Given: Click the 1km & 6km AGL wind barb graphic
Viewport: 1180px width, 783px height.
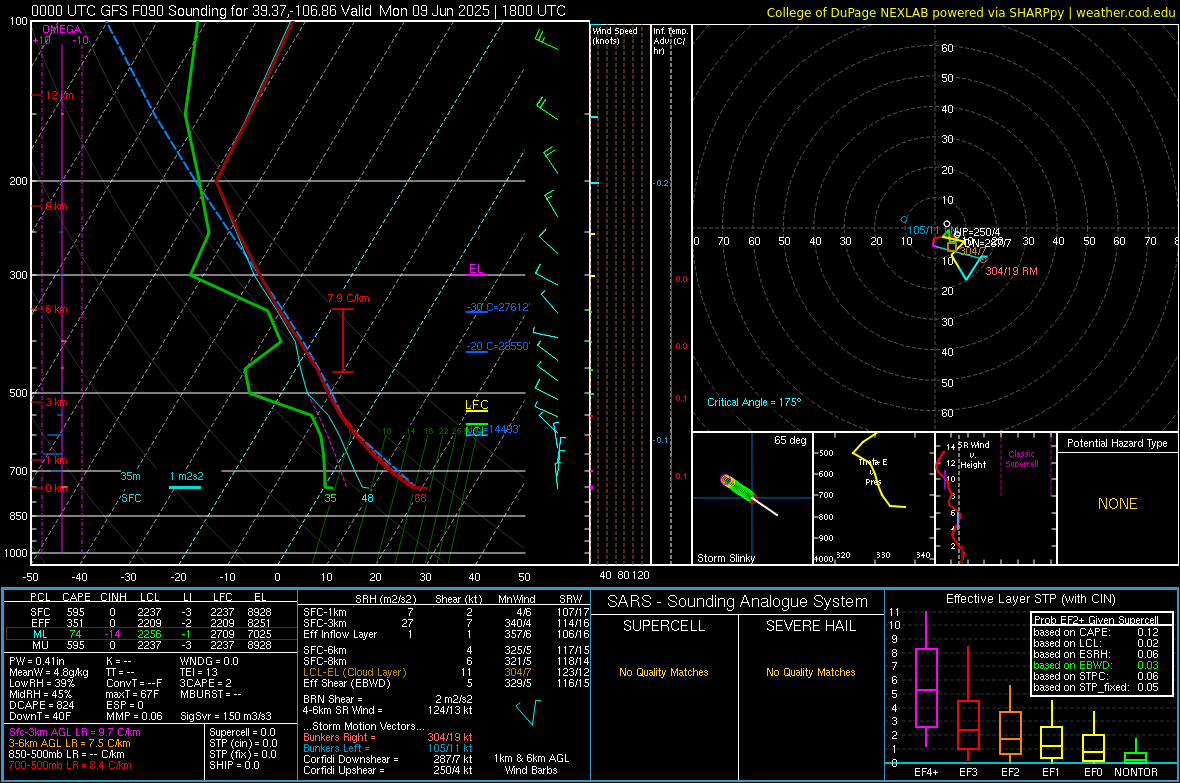Looking at the screenshot, I should [x=529, y=711].
